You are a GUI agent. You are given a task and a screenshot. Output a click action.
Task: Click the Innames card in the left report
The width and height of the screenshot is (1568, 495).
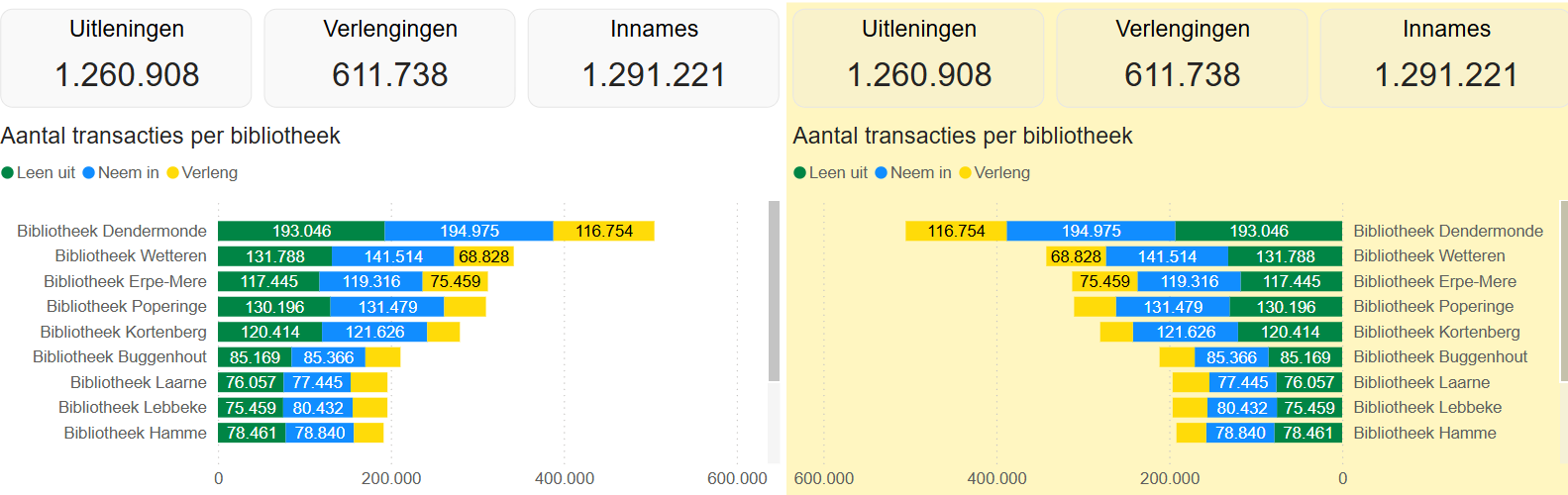654,57
